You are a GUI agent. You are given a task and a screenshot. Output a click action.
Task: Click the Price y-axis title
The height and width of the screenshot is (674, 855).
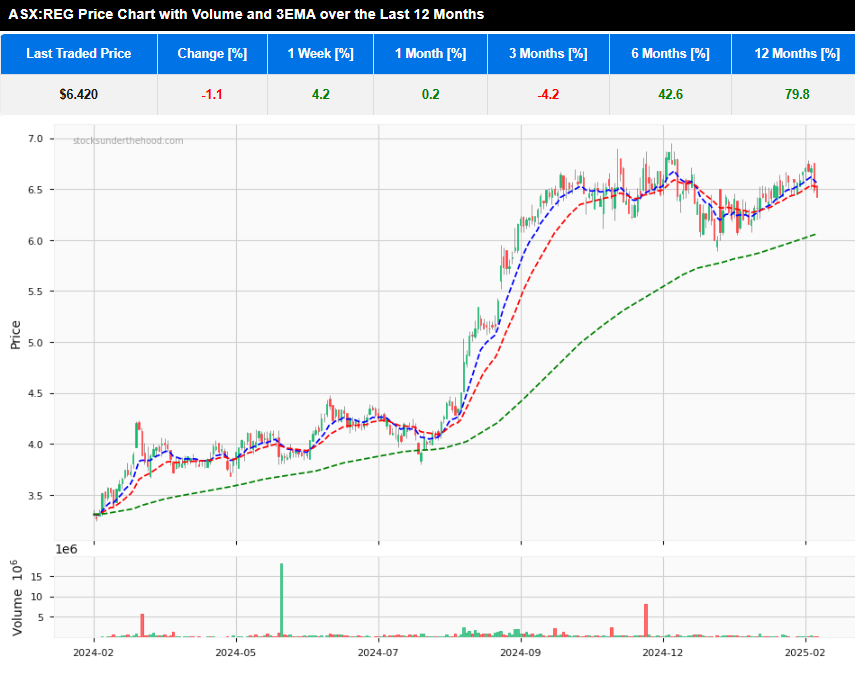(x=15, y=335)
